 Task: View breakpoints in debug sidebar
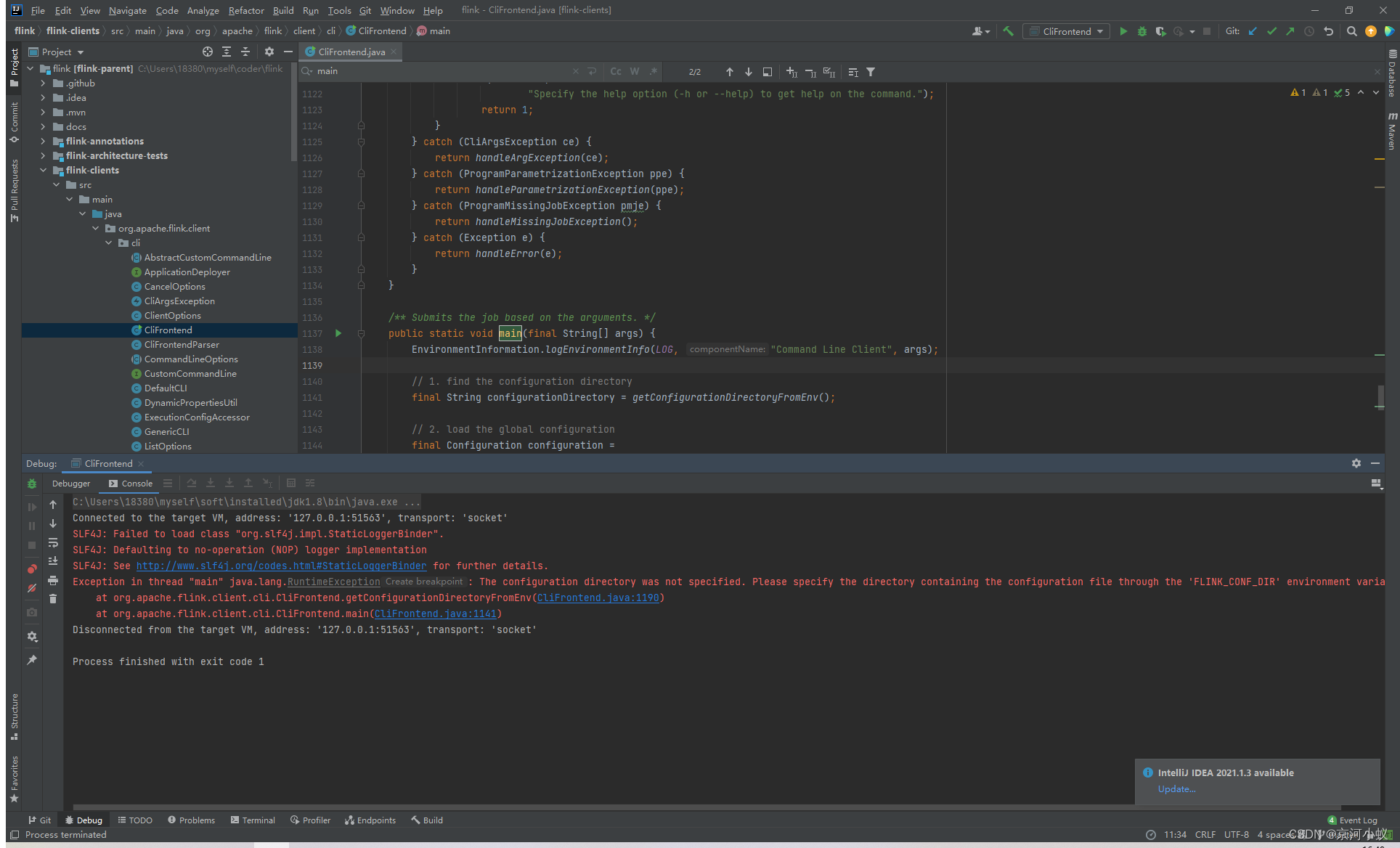point(32,569)
